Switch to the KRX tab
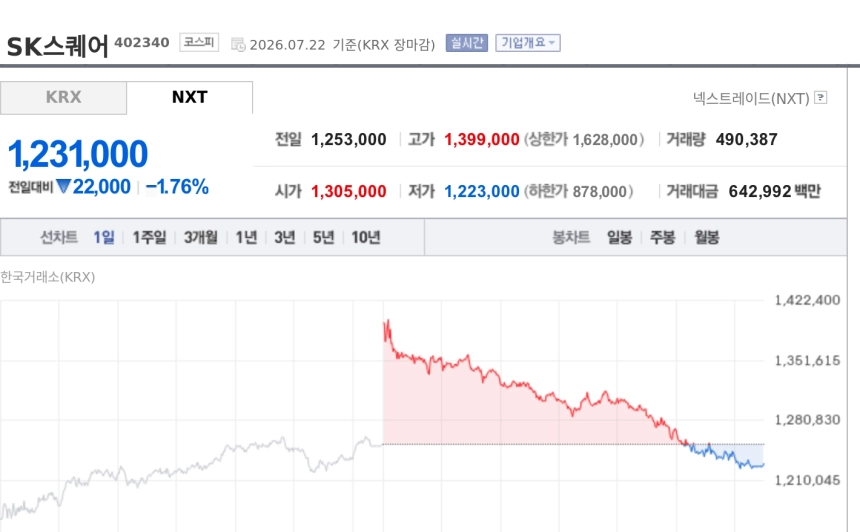The width and height of the screenshot is (860, 532). 64,97
